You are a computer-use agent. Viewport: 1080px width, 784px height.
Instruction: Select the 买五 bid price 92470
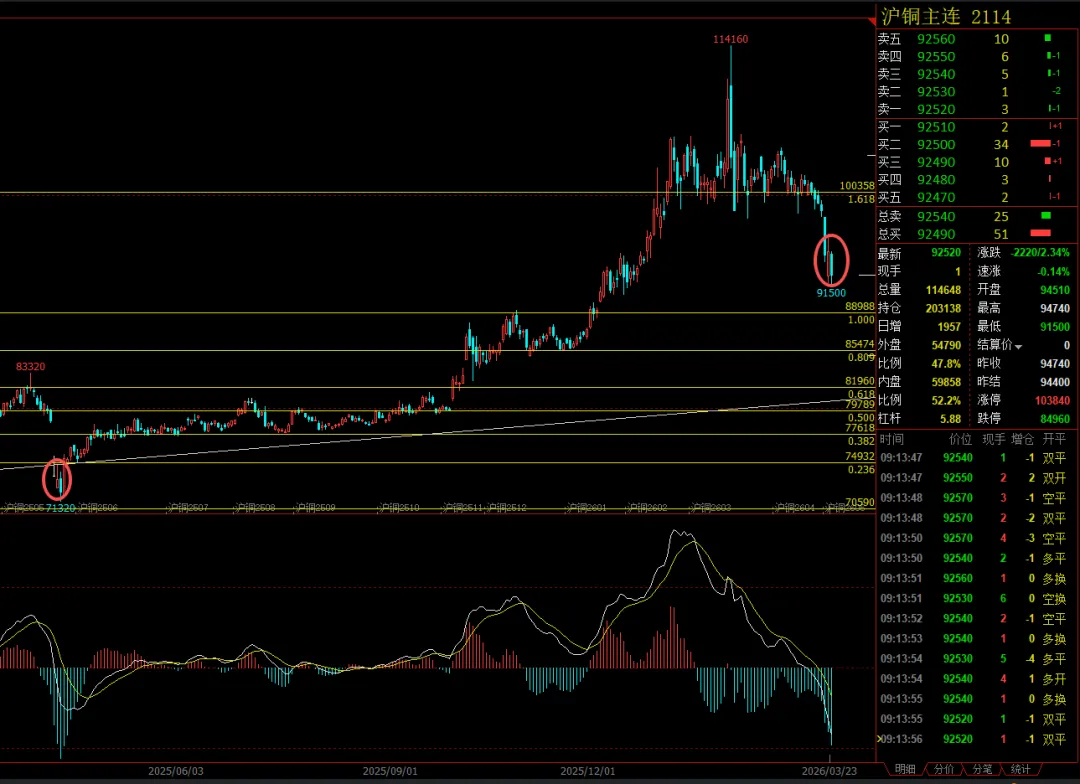[936, 198]
